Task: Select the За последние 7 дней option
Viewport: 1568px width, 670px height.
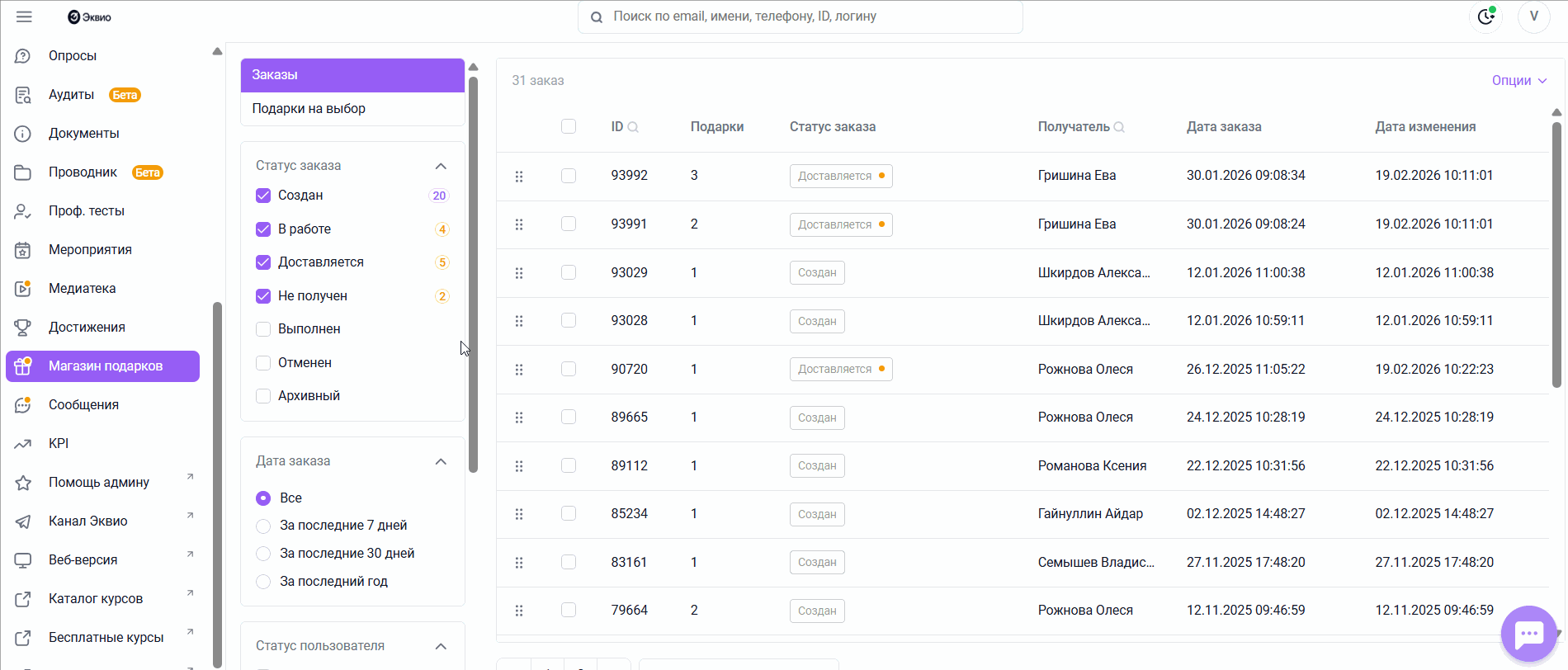Action: coord(263,526)
